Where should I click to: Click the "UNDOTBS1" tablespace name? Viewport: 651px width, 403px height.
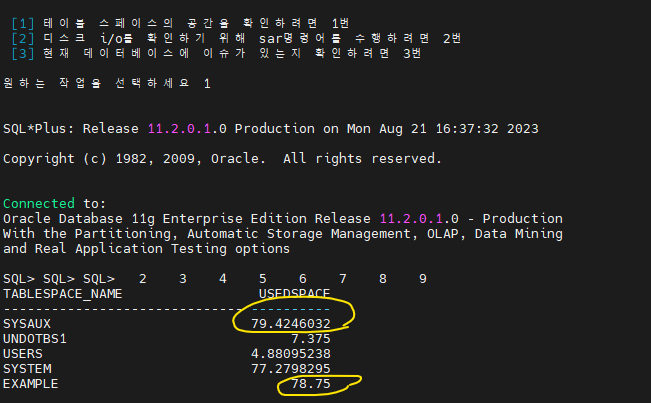(x=34, y=339)
